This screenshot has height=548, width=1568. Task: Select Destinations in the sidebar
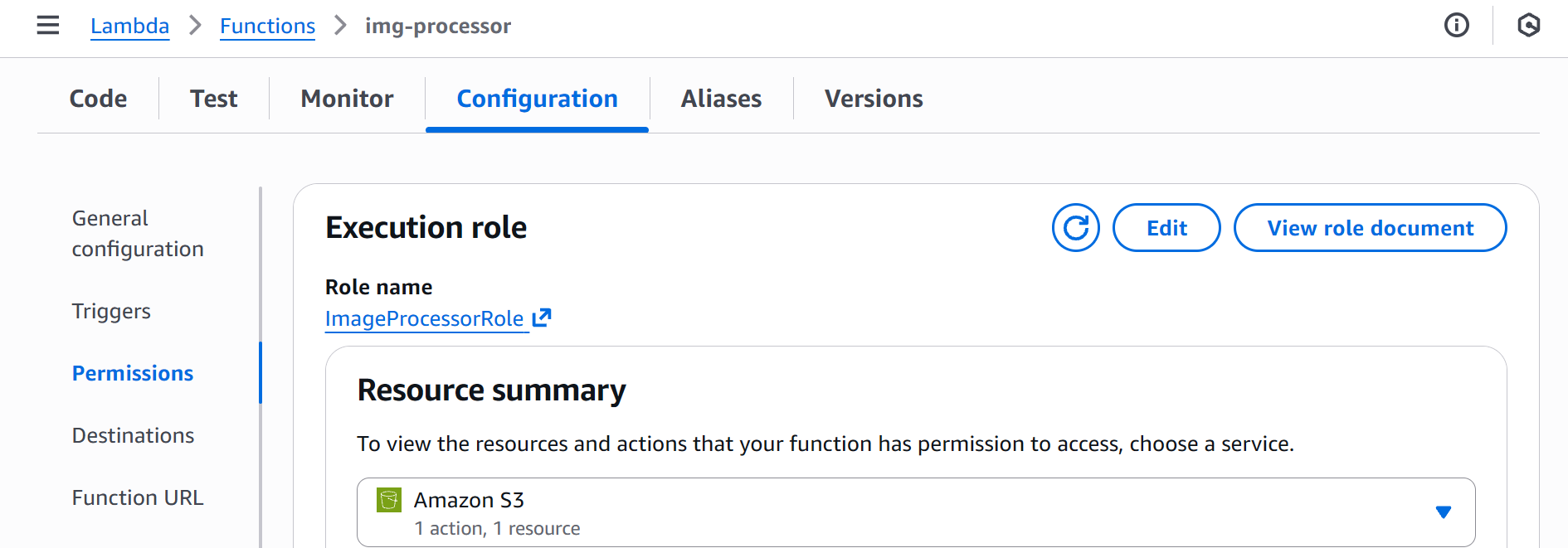coord(133,434)
